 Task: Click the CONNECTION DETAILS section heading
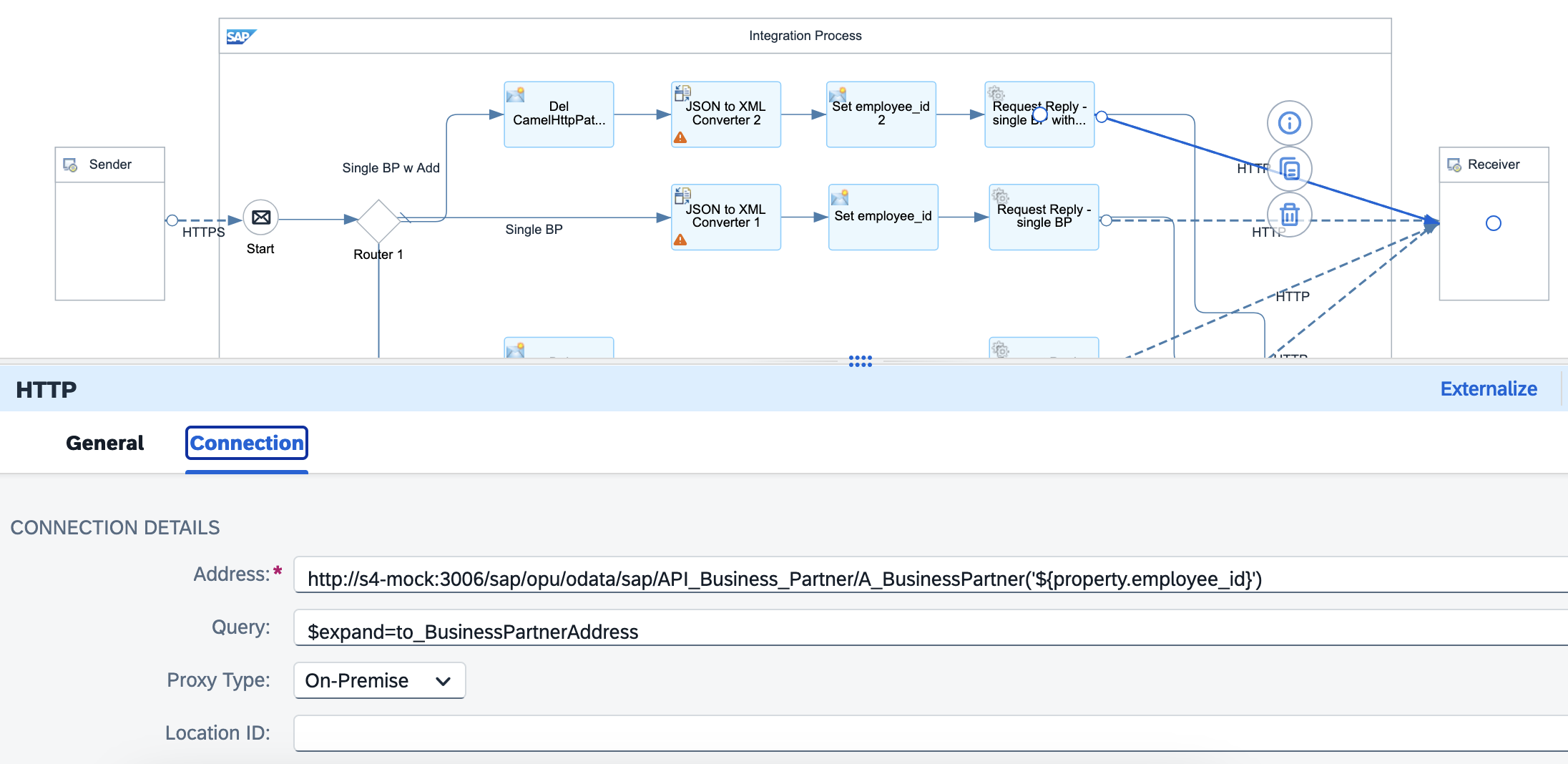(115, 528)
